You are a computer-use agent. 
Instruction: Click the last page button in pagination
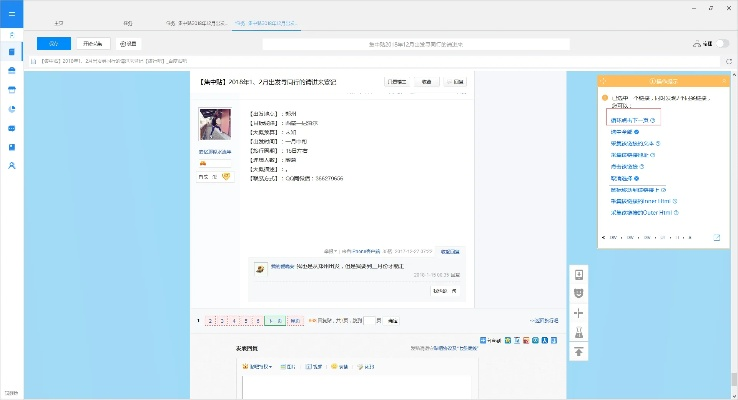coord(295,321)
